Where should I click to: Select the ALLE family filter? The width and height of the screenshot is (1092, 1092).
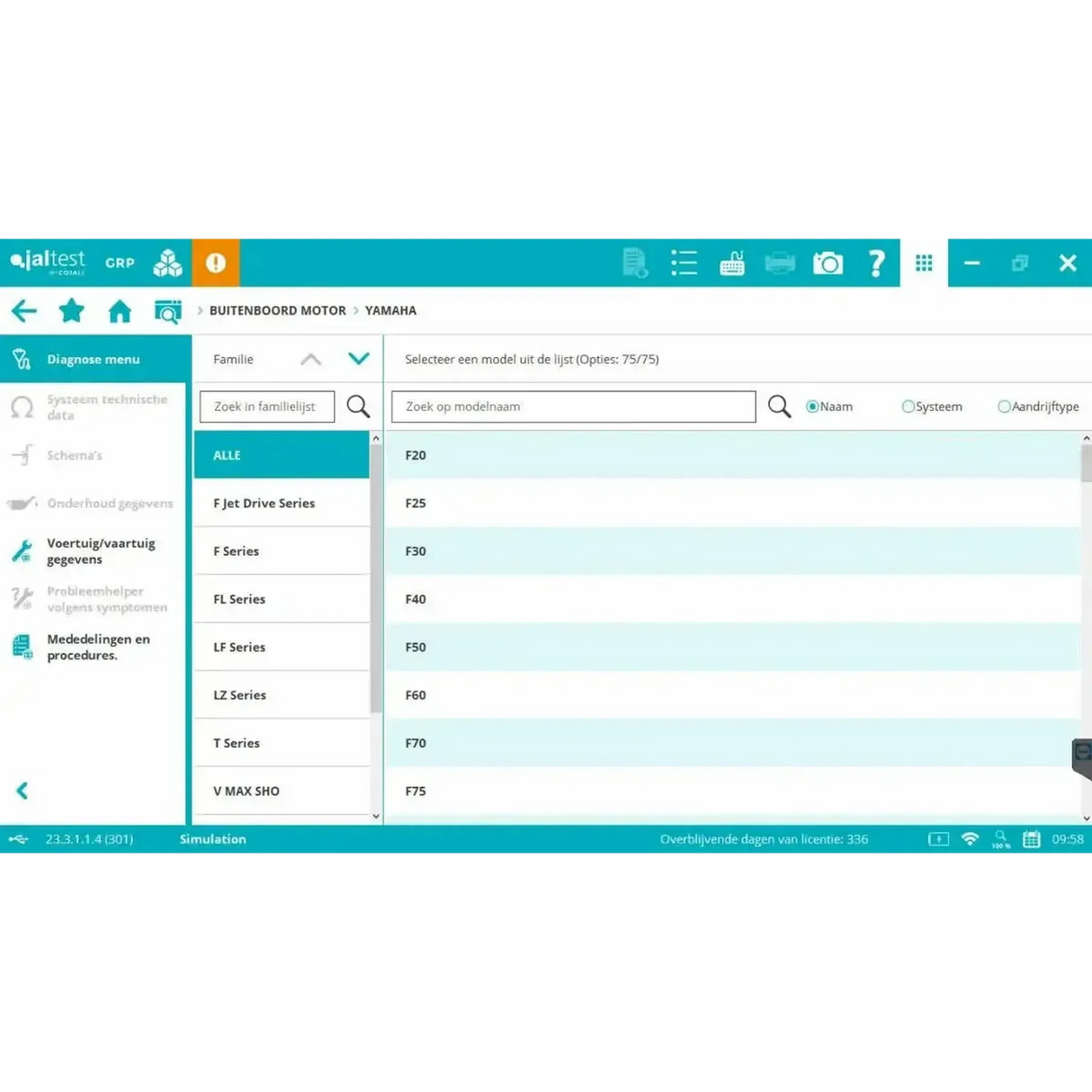(282, 455)
